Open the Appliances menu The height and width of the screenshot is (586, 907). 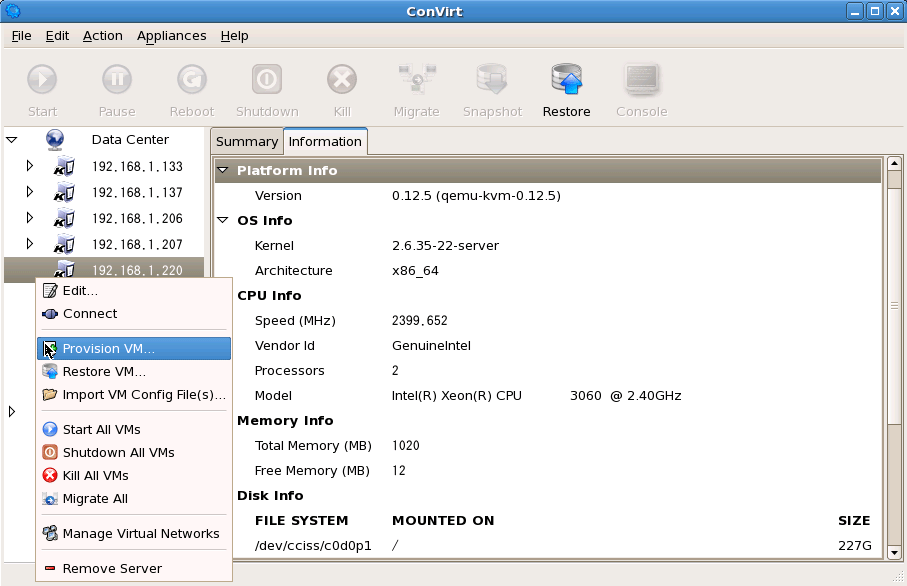171,36
